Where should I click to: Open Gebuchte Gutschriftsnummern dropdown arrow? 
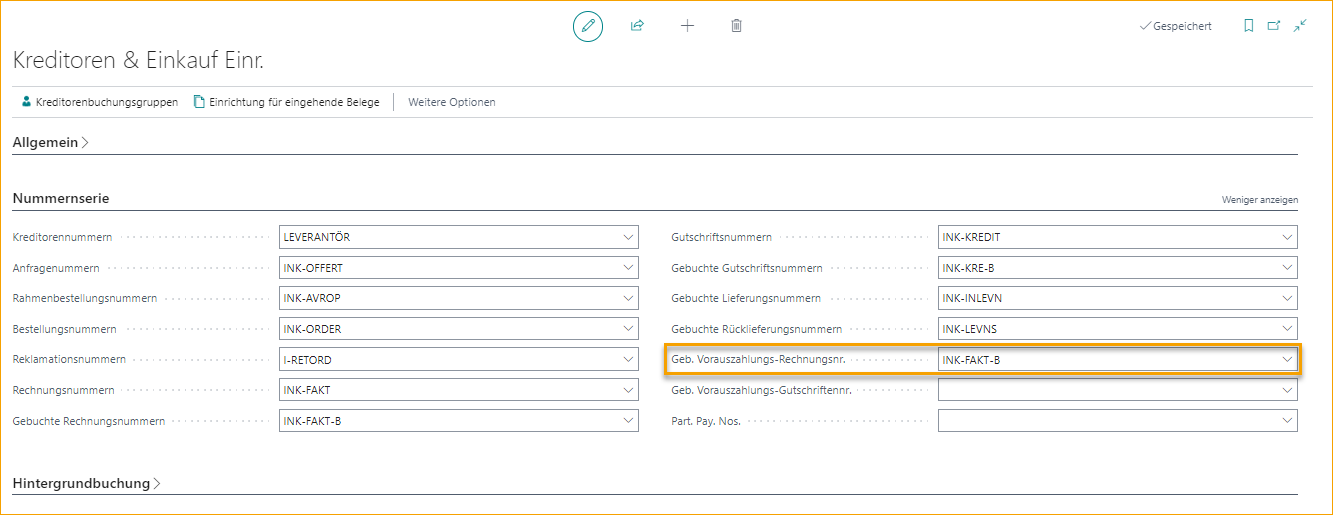pyautogui.click(x=1287, y=268)
